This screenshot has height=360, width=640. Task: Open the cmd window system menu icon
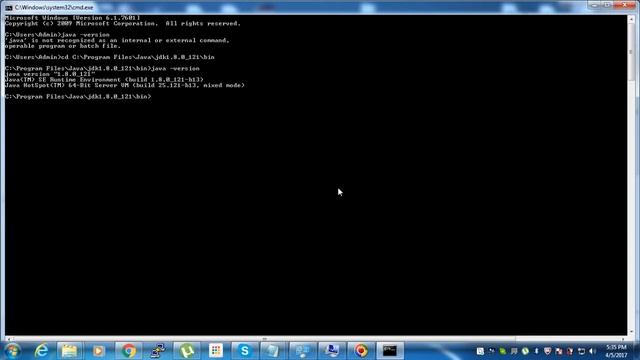pyautogui.click(x=9, y=8)
